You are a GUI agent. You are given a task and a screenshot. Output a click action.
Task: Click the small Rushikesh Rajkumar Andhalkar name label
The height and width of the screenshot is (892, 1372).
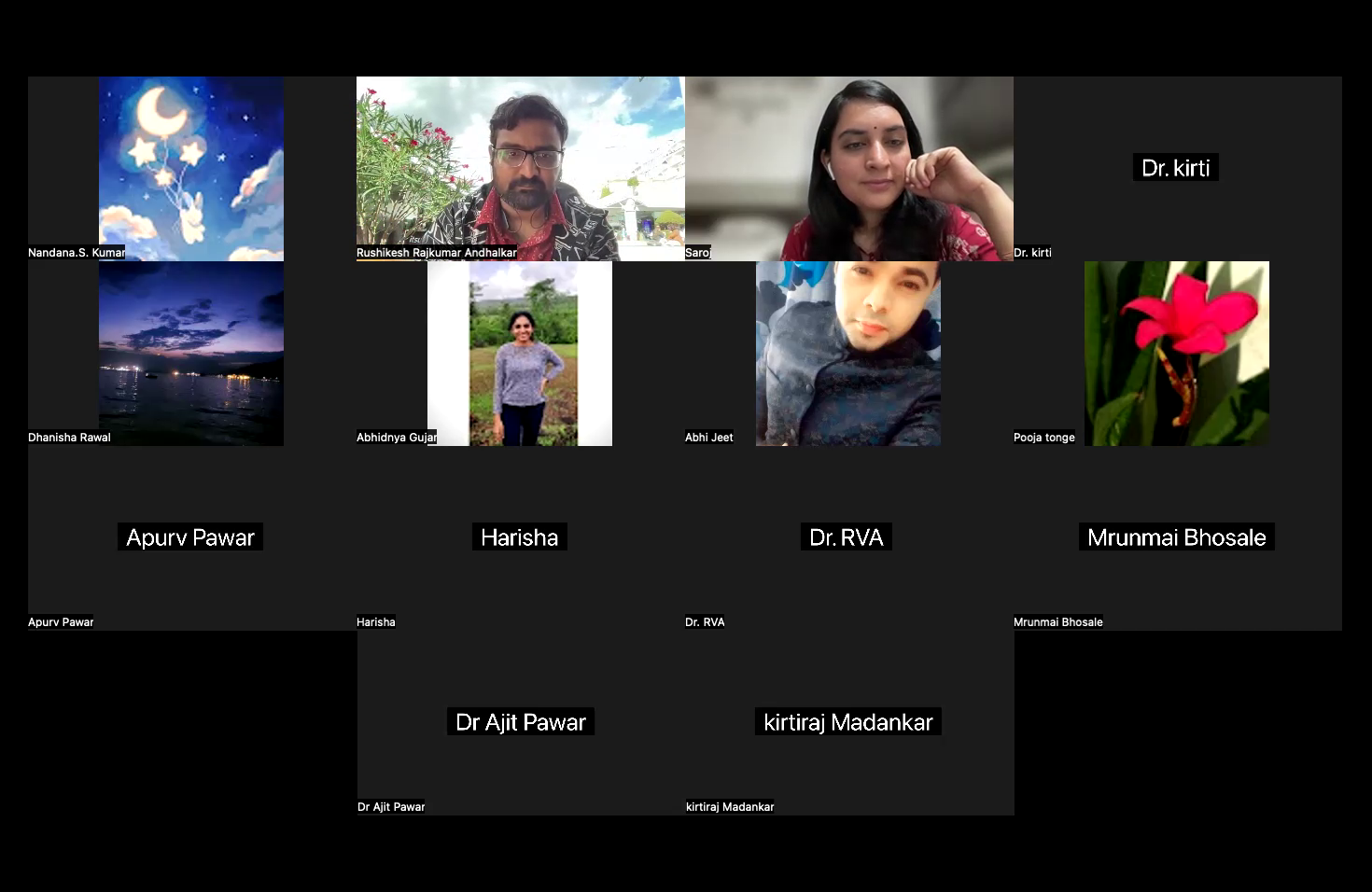point(436,253)
